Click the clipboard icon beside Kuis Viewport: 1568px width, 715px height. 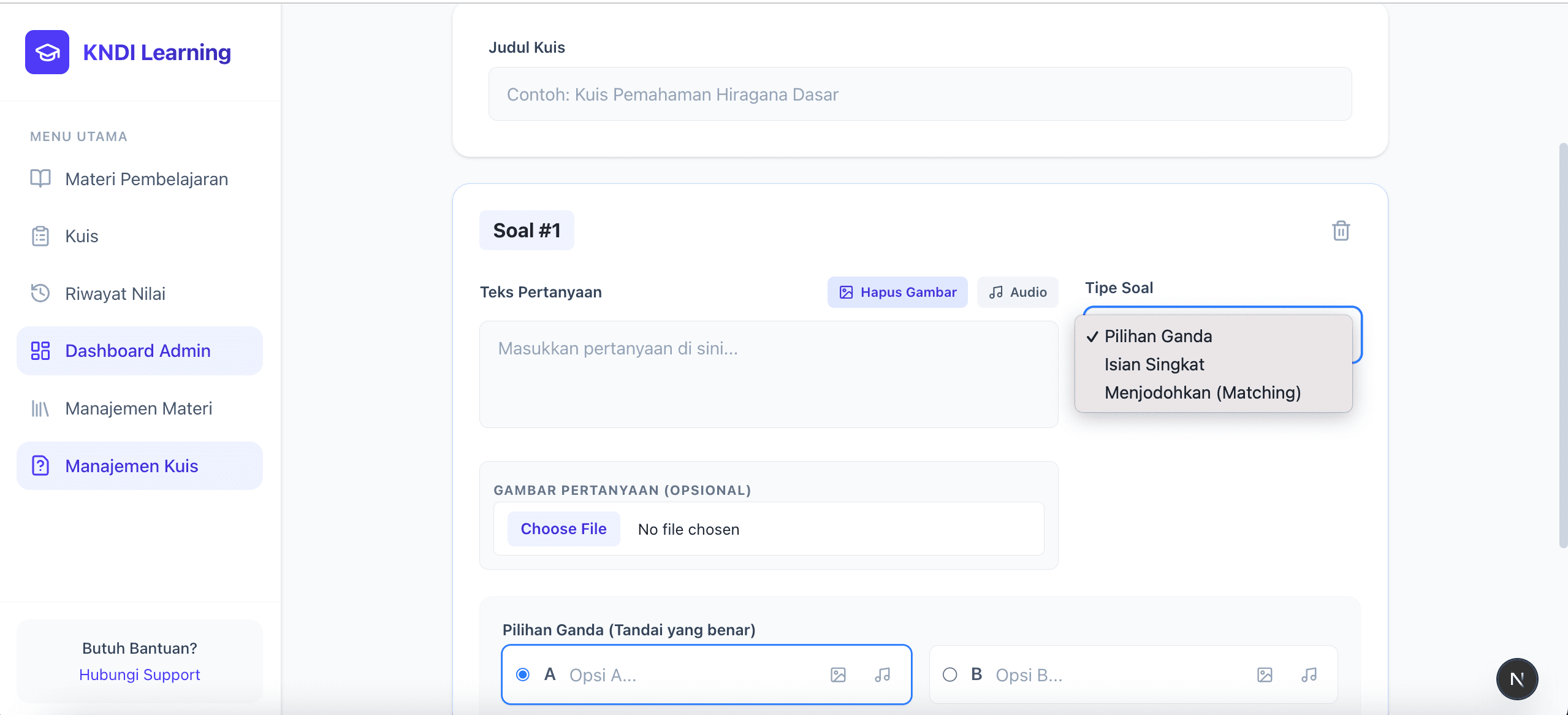coord(40,236)
